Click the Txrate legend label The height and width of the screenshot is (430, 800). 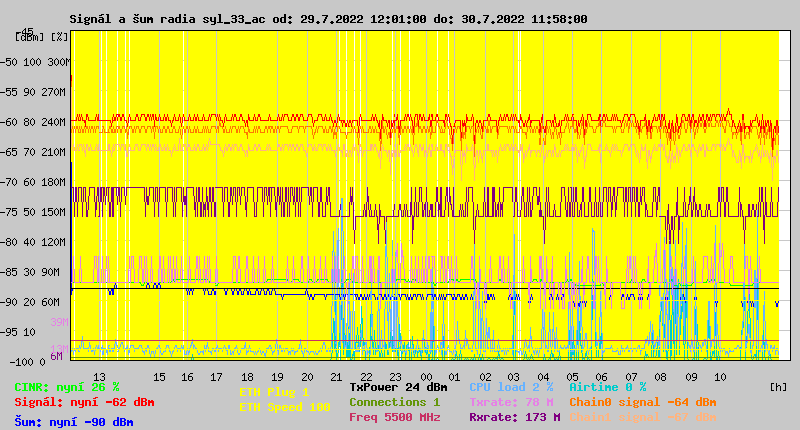(x=510, y=402)
